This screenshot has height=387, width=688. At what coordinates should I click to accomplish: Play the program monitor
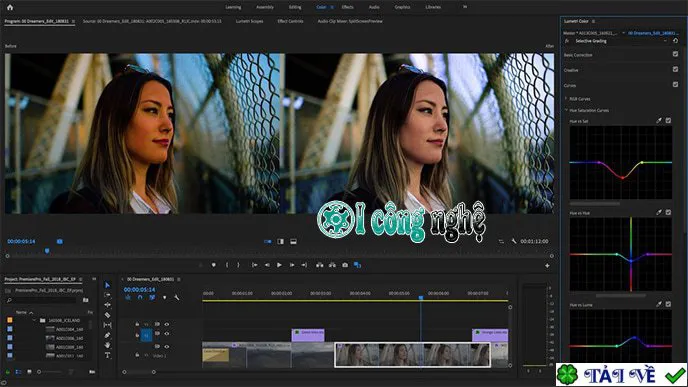279,265
